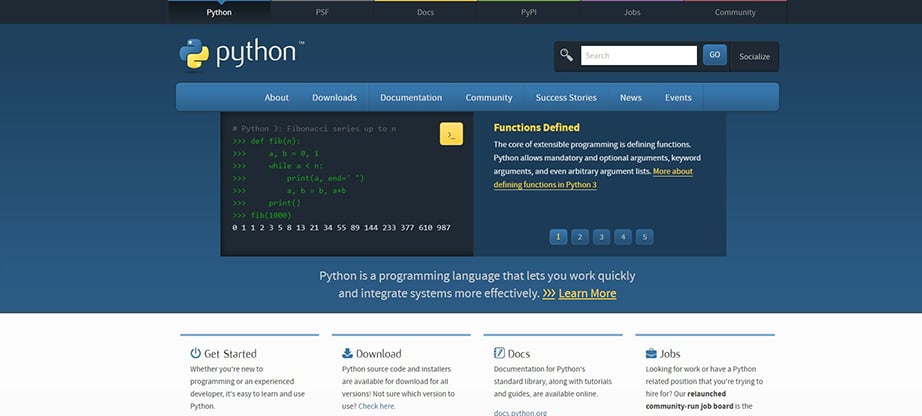Click the 'relaunched community-run job board' text

click(x=687, y=400)
